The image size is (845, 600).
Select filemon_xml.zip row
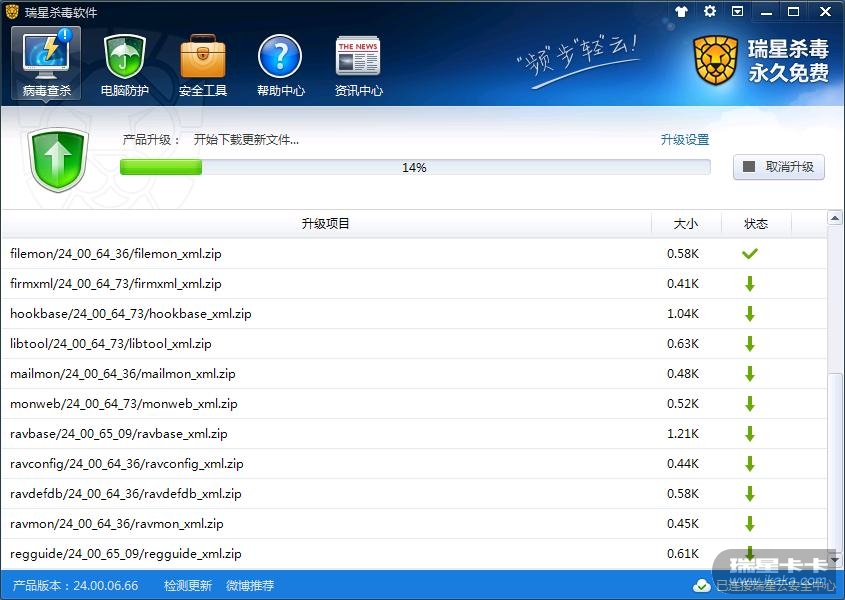(414, 253)
